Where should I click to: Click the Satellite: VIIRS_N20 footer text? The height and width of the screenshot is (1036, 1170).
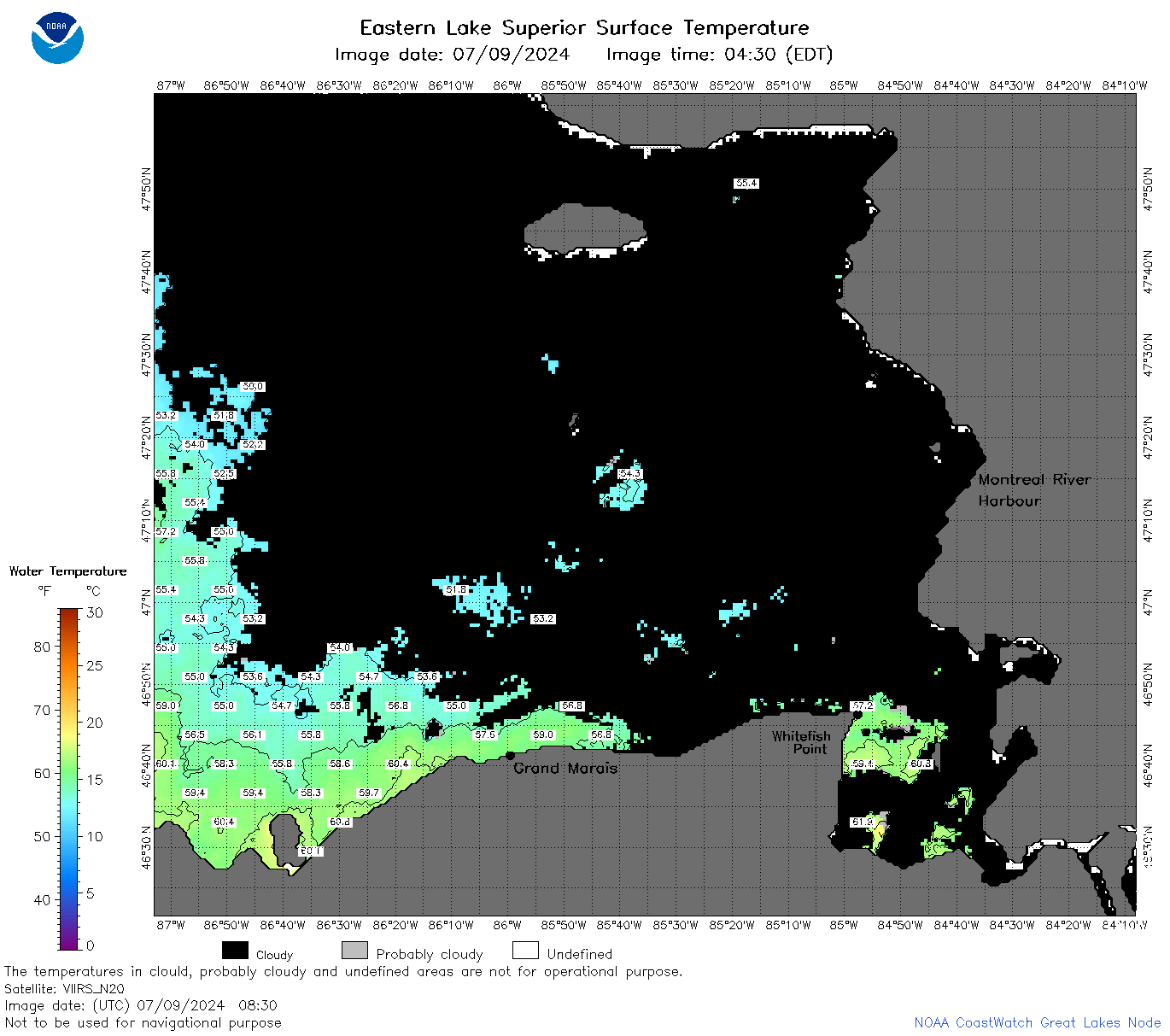pyautogui.click(x=65, y=989)
